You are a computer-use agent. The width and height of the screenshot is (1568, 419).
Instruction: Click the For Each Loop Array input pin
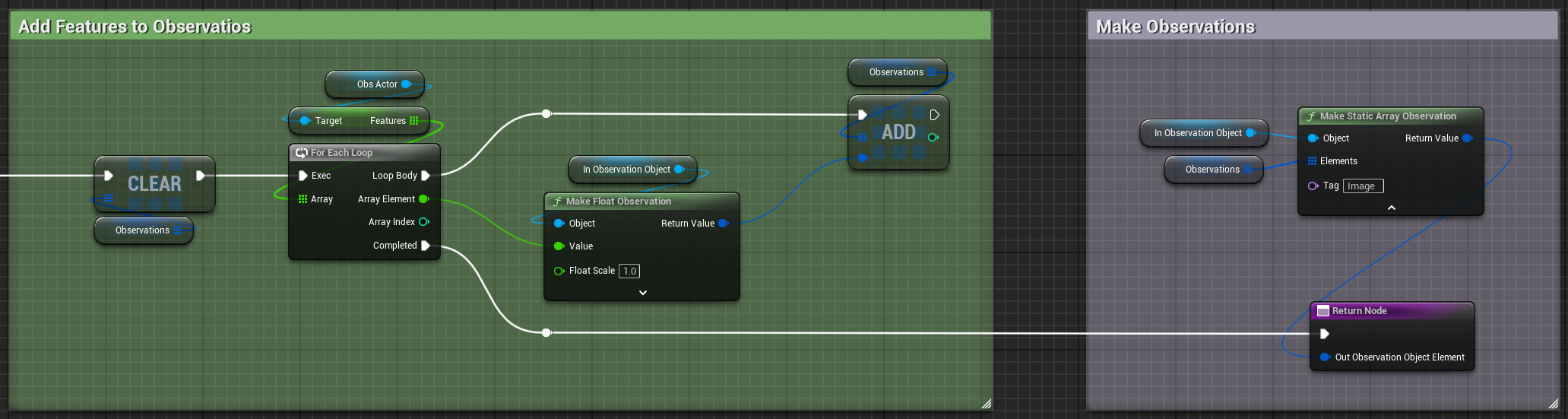[x=303, y=199]
